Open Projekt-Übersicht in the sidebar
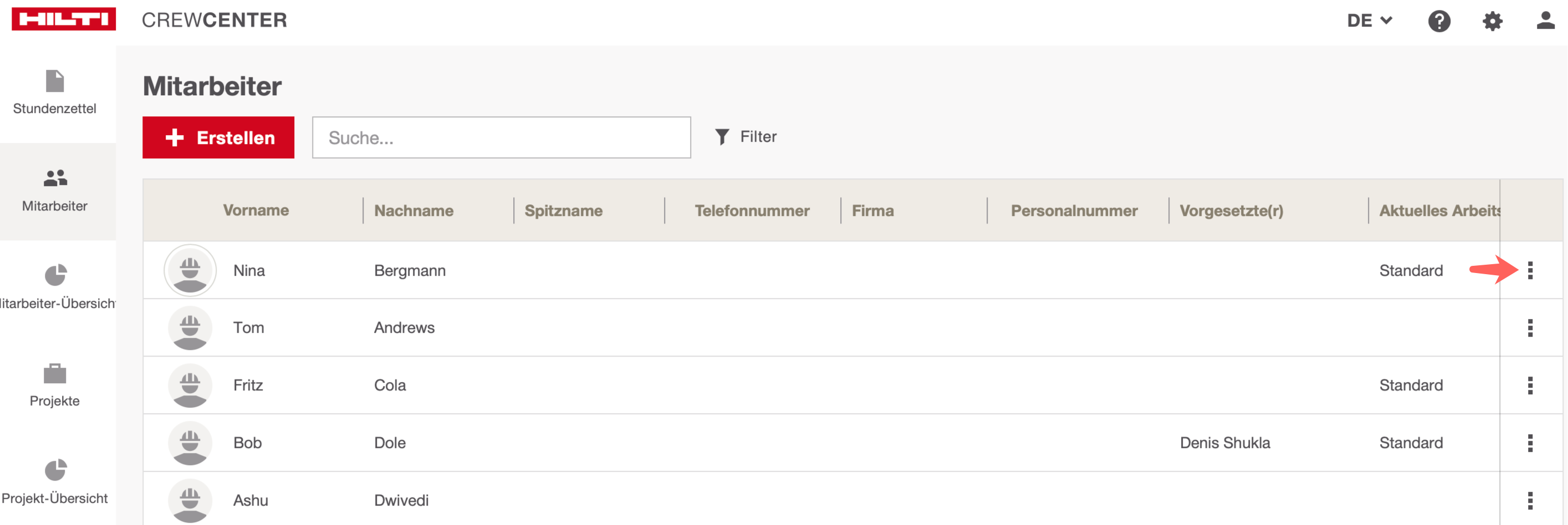The height and width of the screenshot is (525, 1568). [55, 482]
